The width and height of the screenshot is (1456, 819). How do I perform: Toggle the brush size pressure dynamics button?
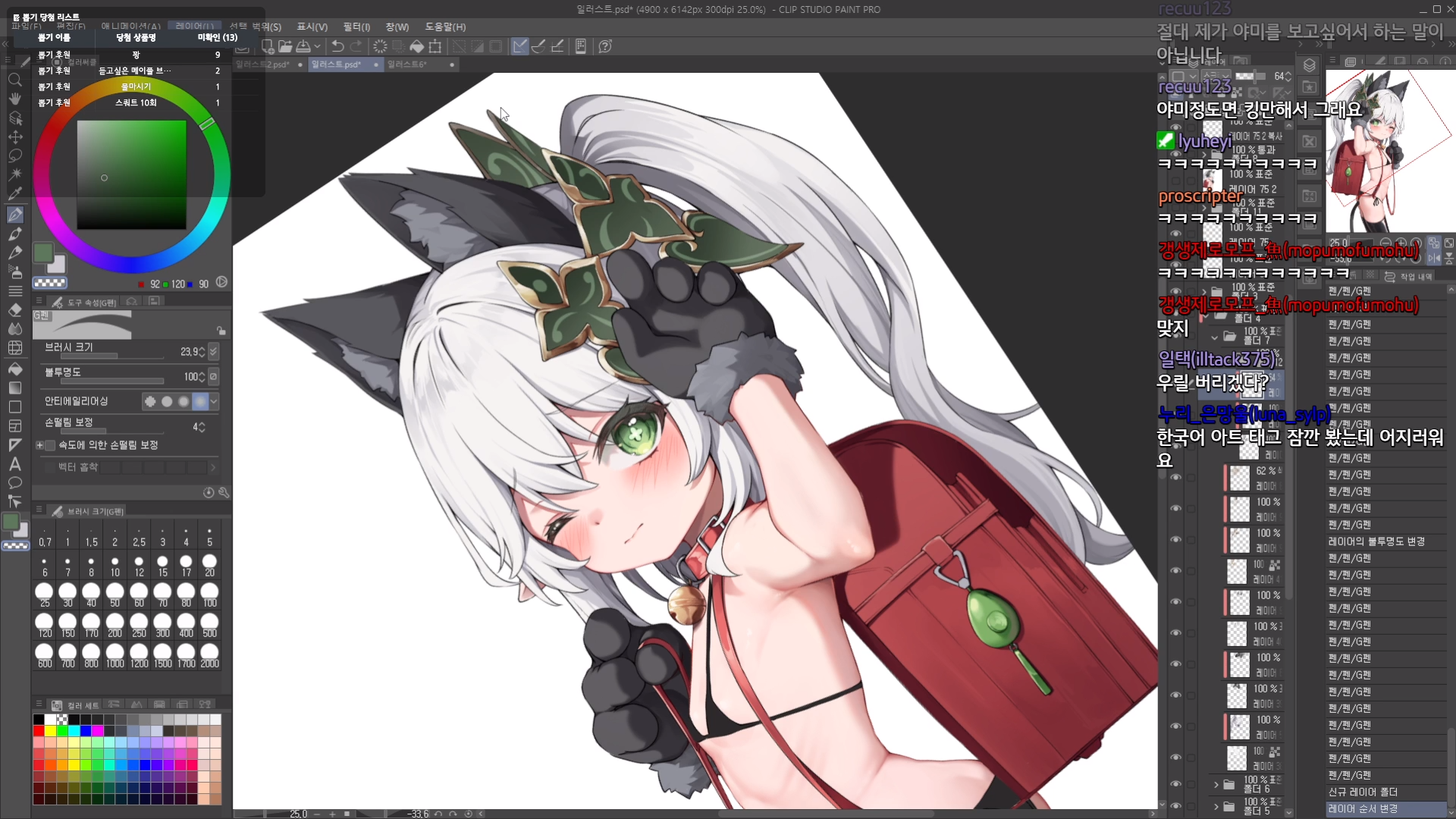(214, 352)
